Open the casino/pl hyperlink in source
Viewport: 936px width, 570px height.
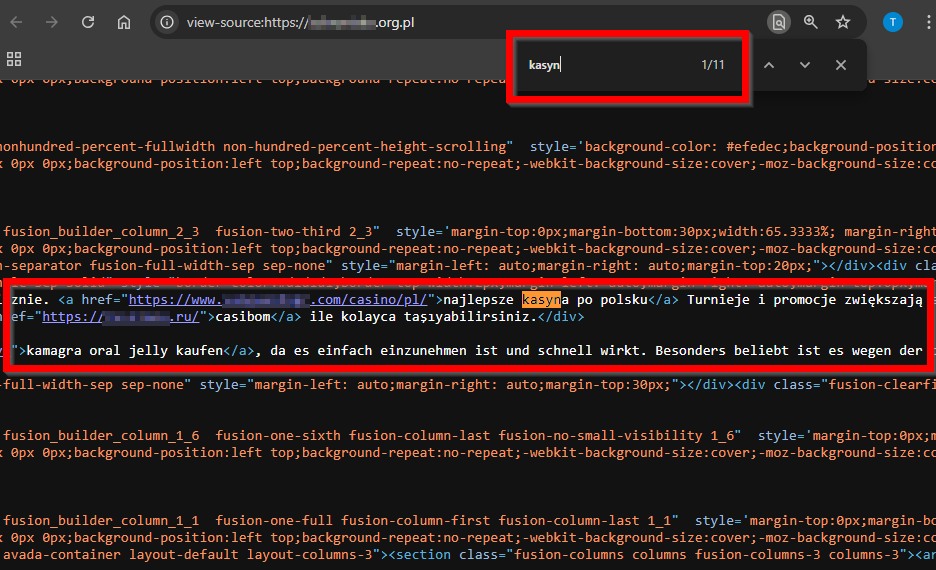pos(275,299)
